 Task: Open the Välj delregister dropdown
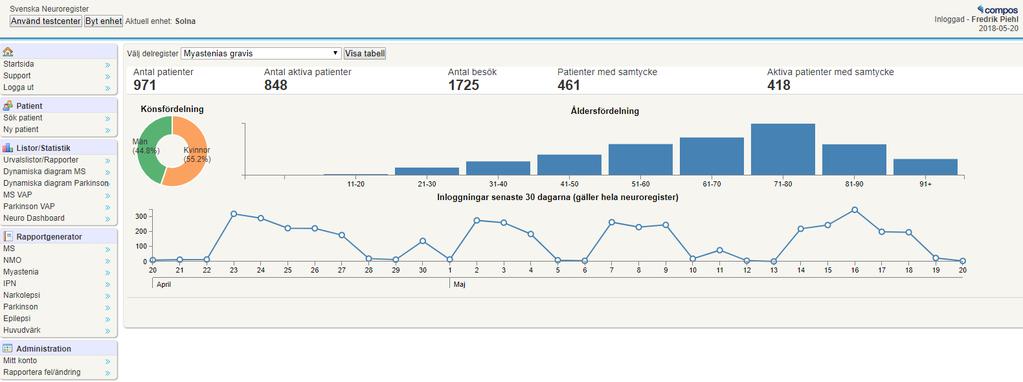261,53
